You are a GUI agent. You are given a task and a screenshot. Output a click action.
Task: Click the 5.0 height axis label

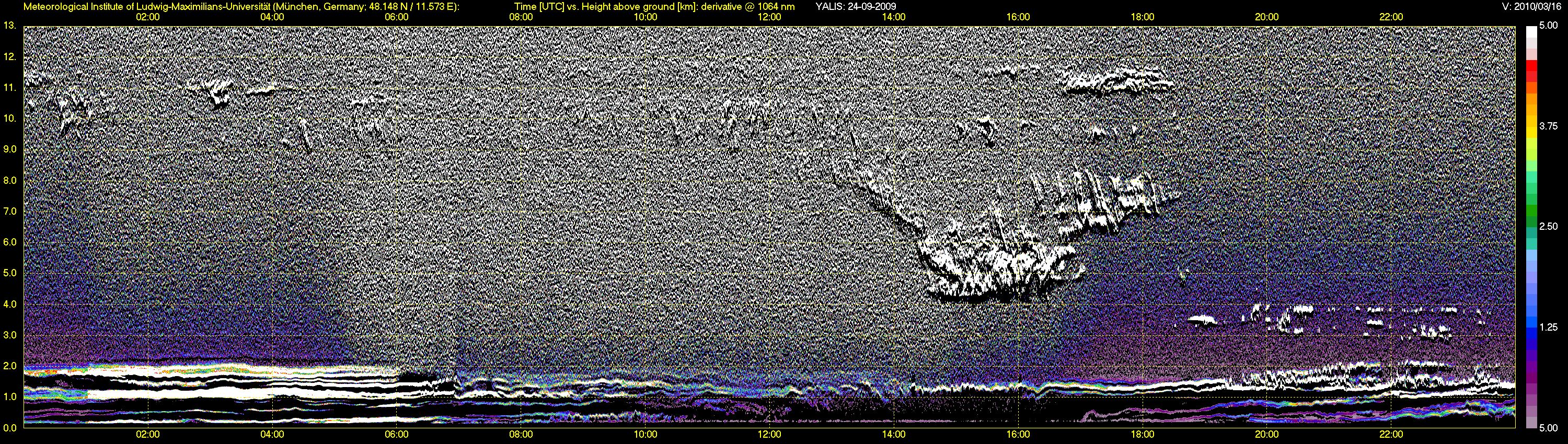point(10,273)
